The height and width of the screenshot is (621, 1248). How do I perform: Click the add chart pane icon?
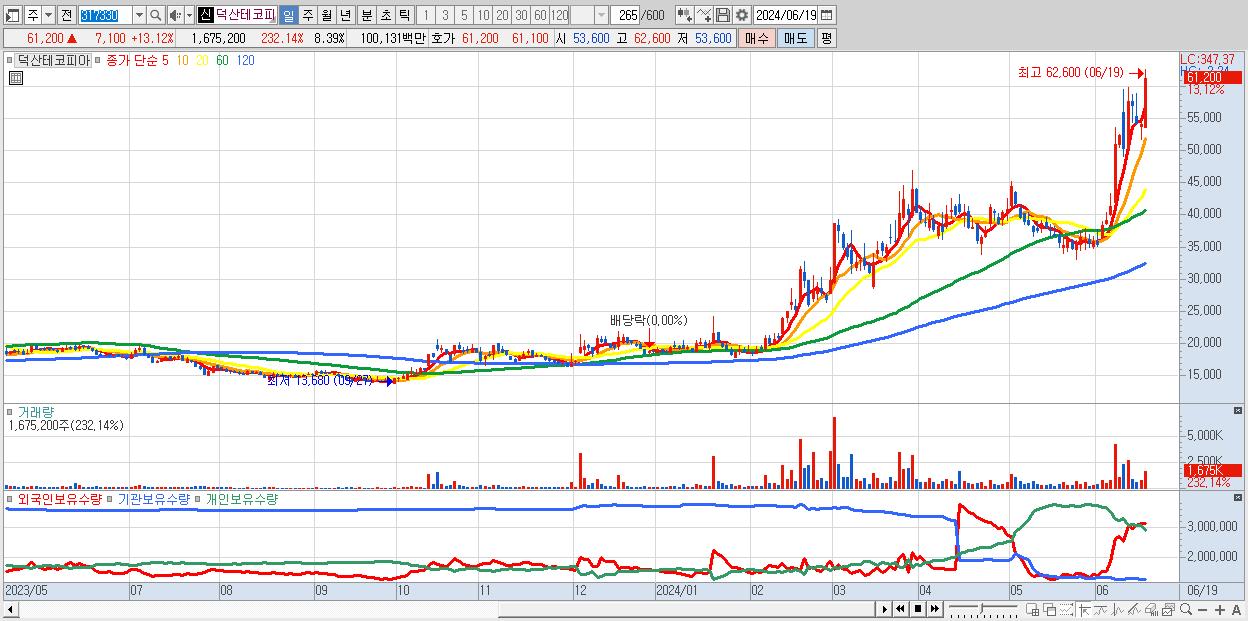(1033, 610)
